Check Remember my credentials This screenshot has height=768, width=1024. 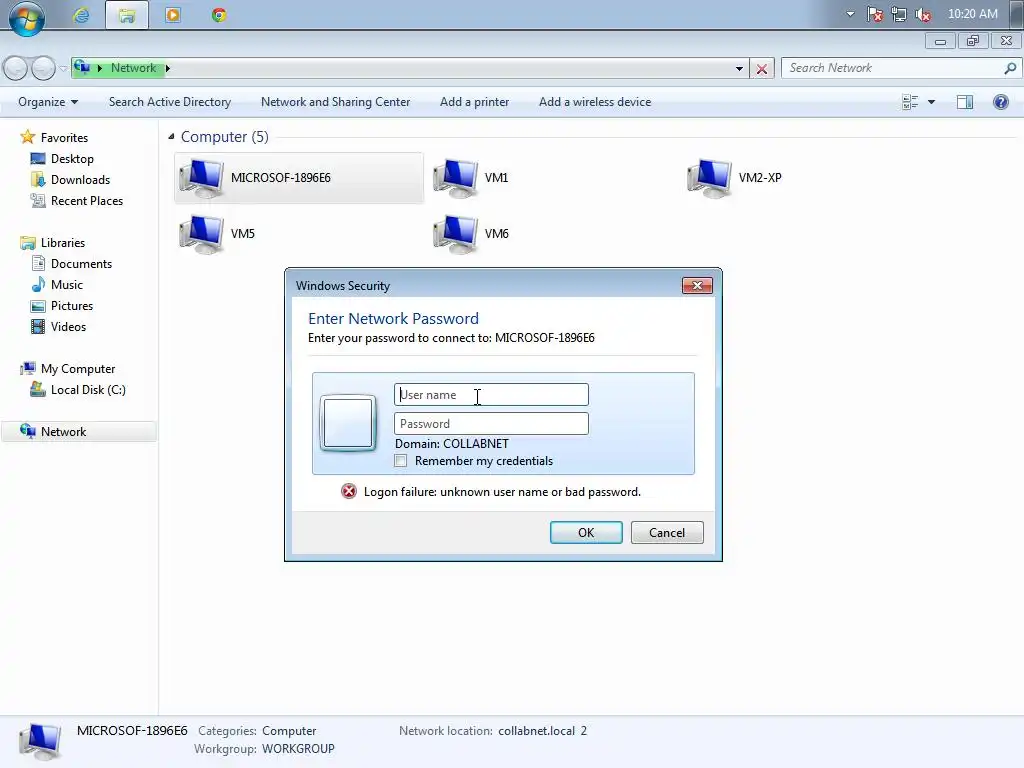point(400,461)
